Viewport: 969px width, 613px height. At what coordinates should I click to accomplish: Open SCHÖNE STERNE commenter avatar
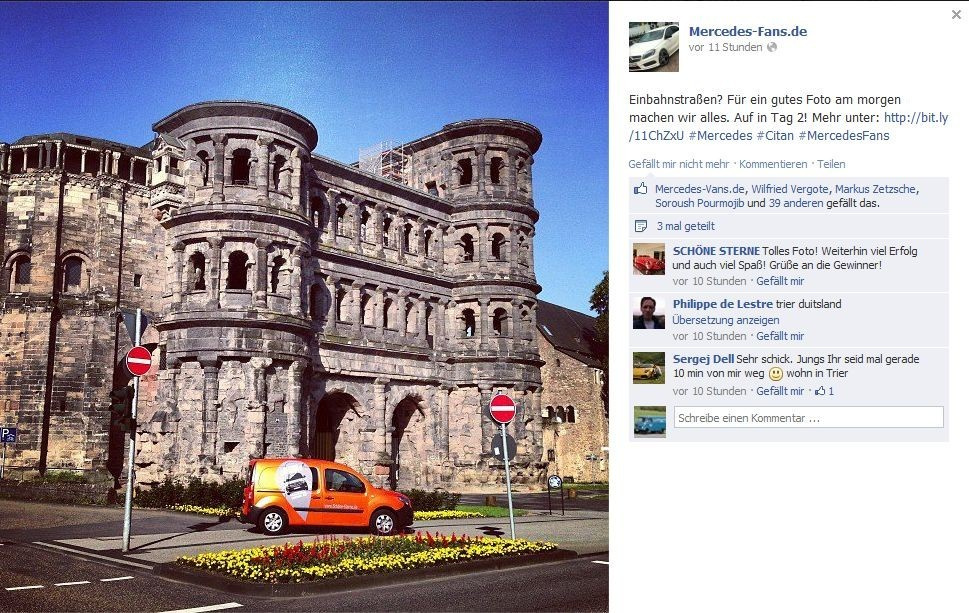click(649, 259)
